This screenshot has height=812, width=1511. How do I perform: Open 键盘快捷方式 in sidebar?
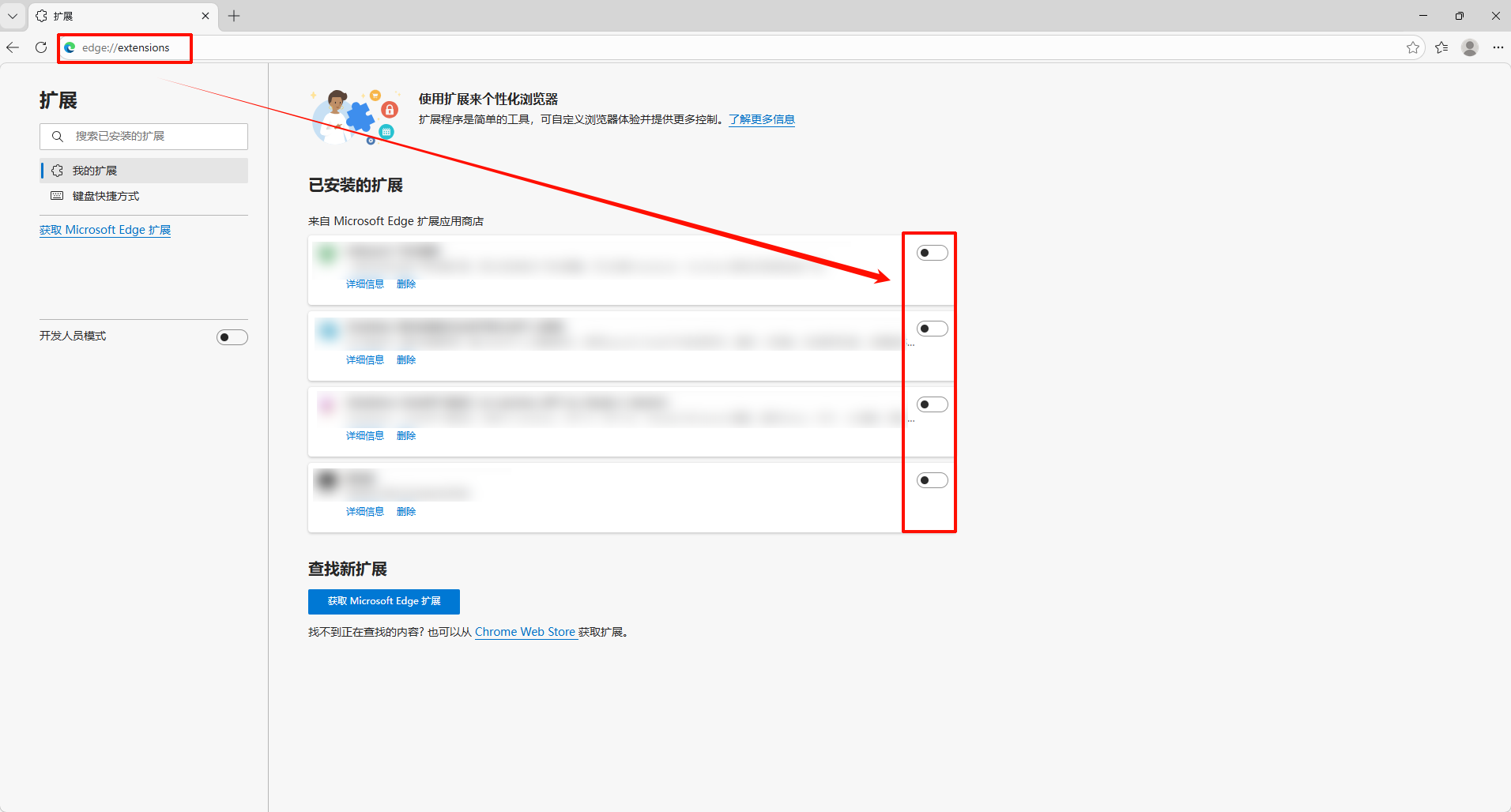point(106,196)
